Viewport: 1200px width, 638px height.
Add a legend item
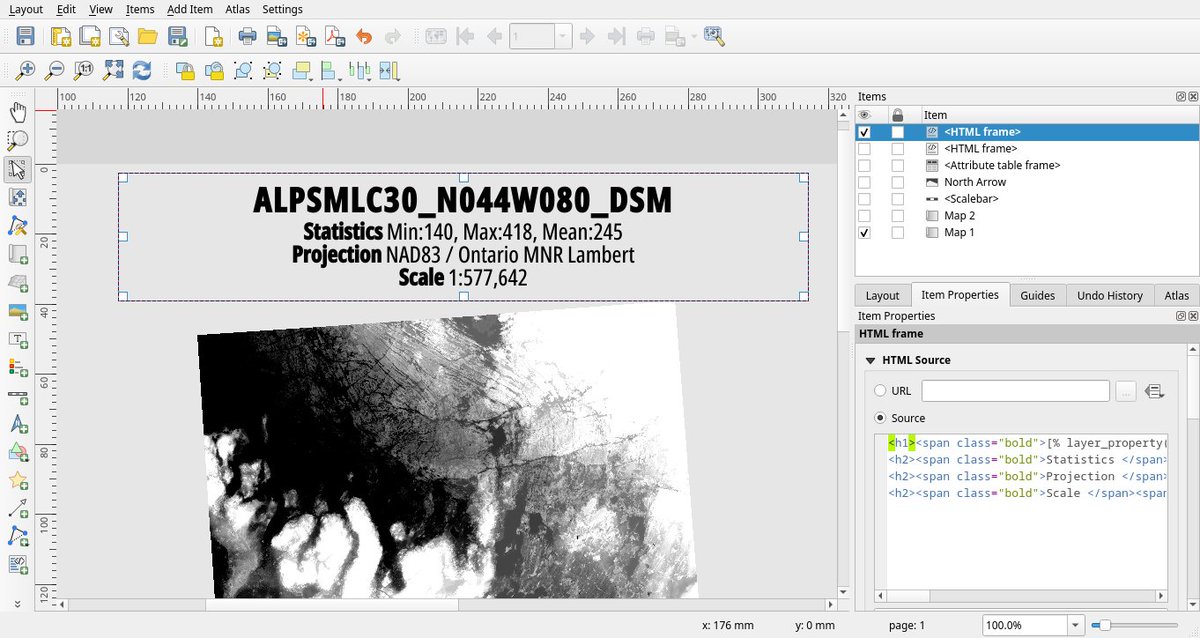[17, 369]
